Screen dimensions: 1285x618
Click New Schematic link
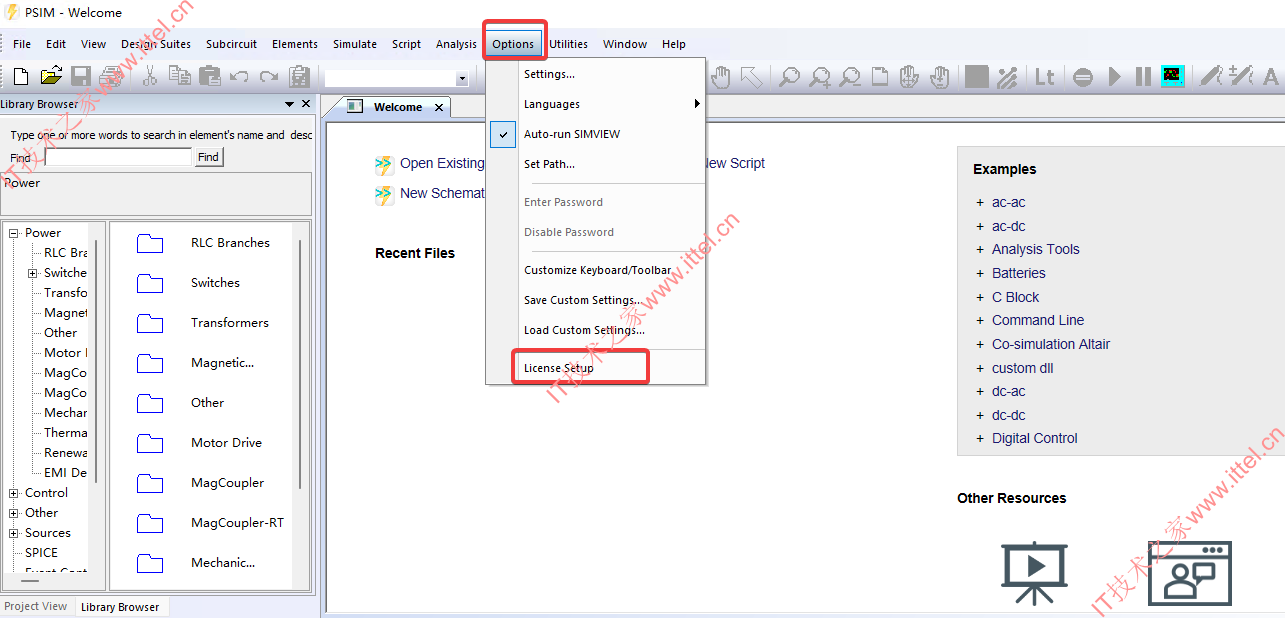point(442,193)
